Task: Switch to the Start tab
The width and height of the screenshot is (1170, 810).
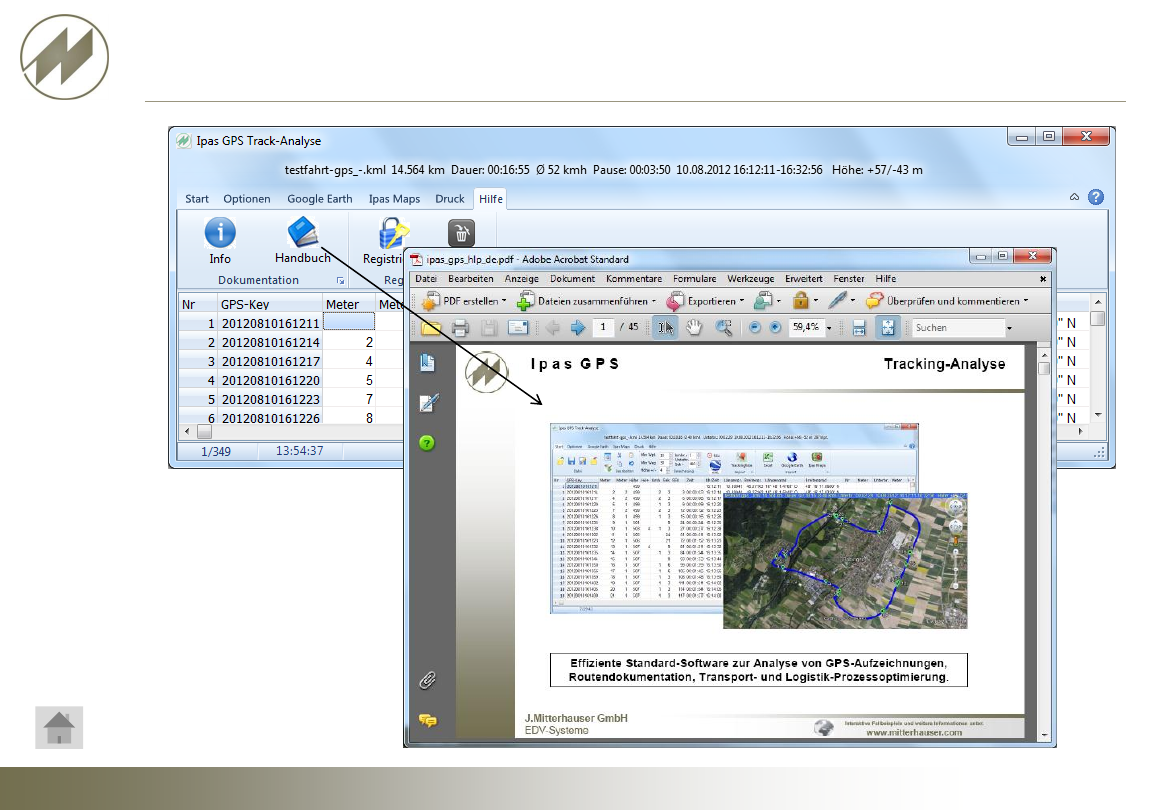Action: (x=197, y=199)
